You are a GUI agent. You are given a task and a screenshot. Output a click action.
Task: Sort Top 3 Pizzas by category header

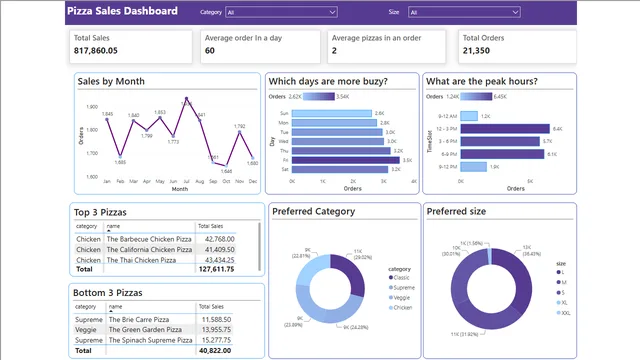[x=87, y=226]
